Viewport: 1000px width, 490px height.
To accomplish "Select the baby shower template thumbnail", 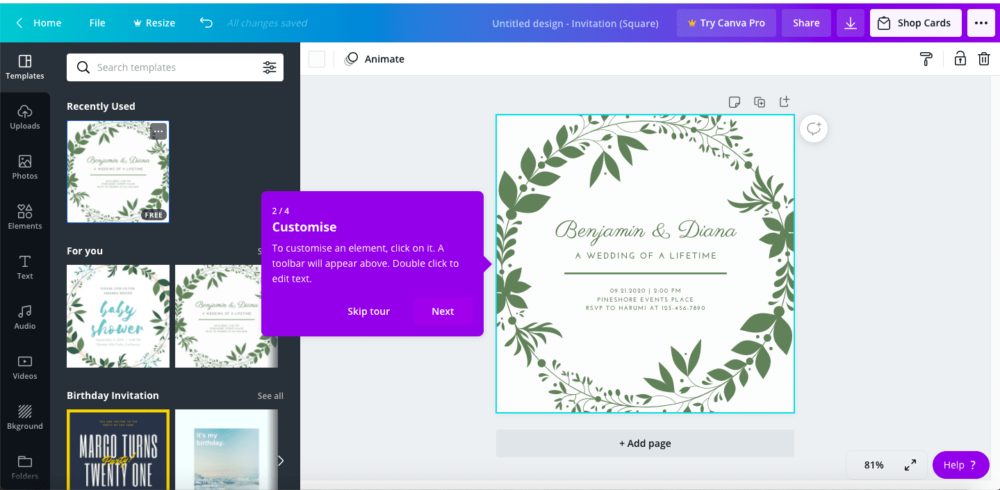I will (x=118, y=316).
